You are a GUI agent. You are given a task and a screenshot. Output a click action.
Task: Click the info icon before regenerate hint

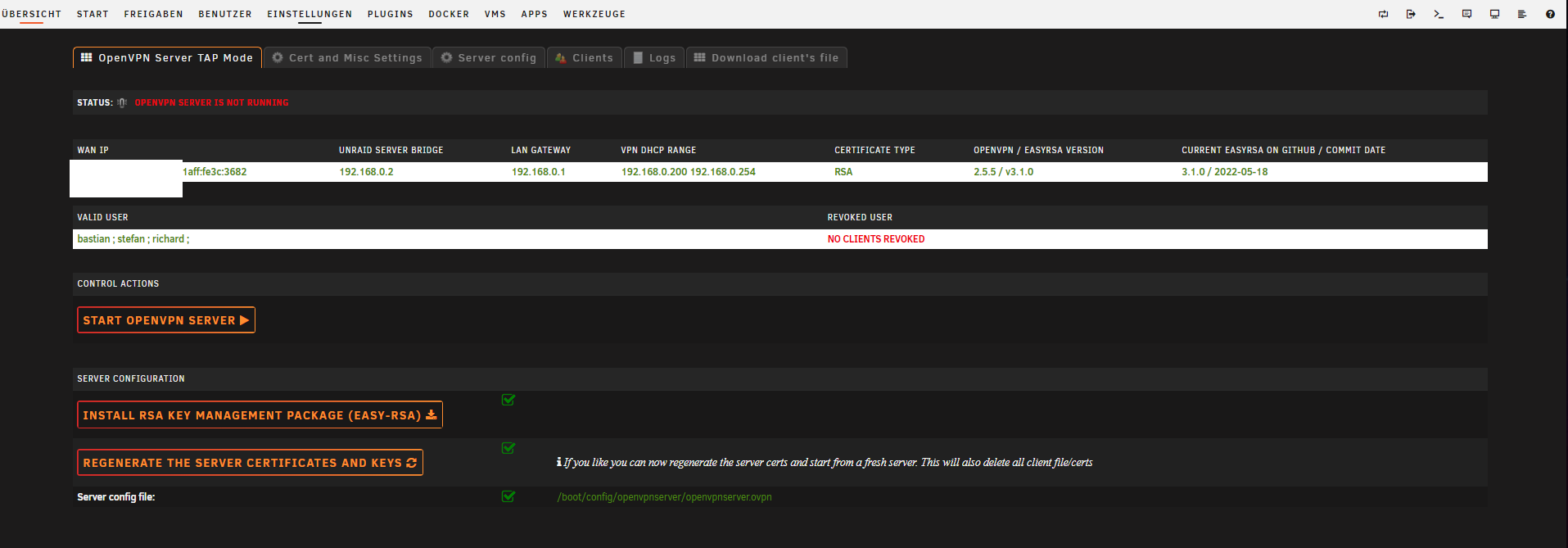coord(559,462)
